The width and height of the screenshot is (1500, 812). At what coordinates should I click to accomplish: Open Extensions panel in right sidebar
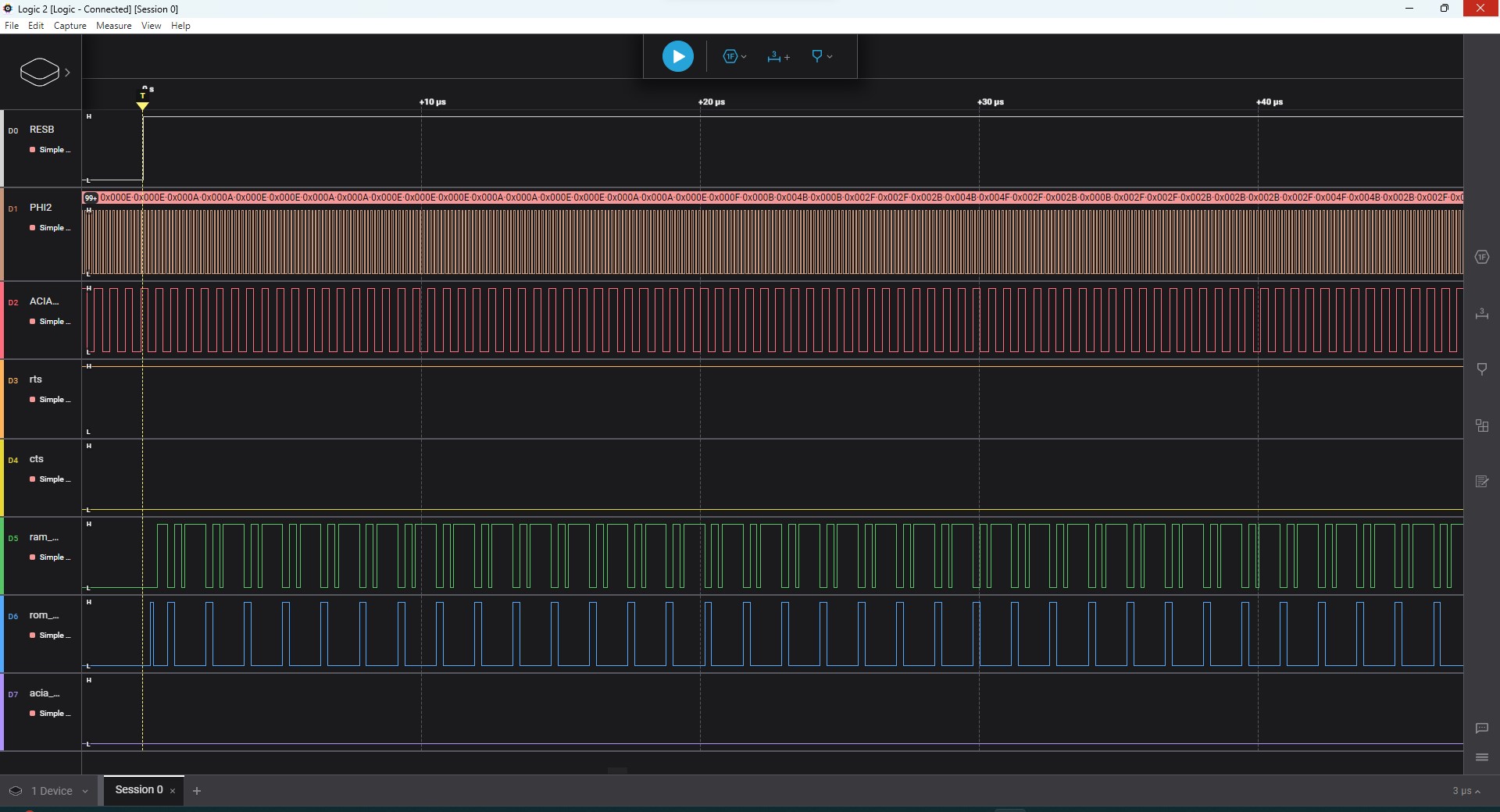1481,426
